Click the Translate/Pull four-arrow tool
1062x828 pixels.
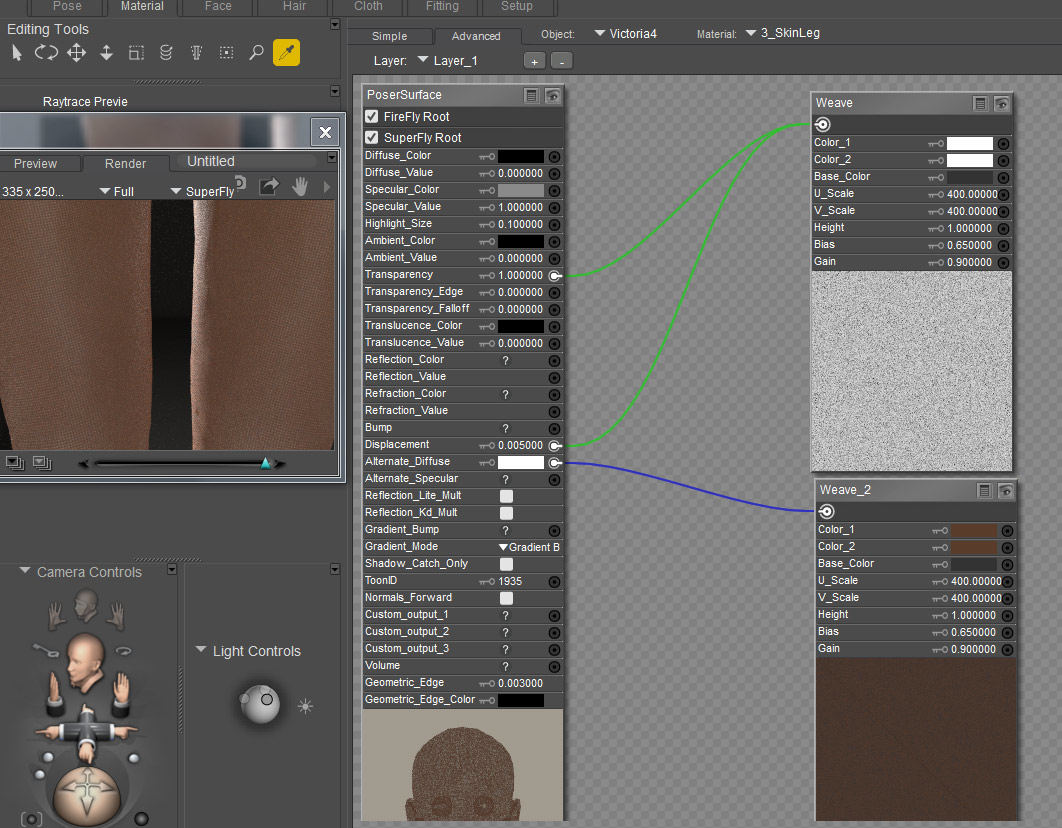[76, 53]
